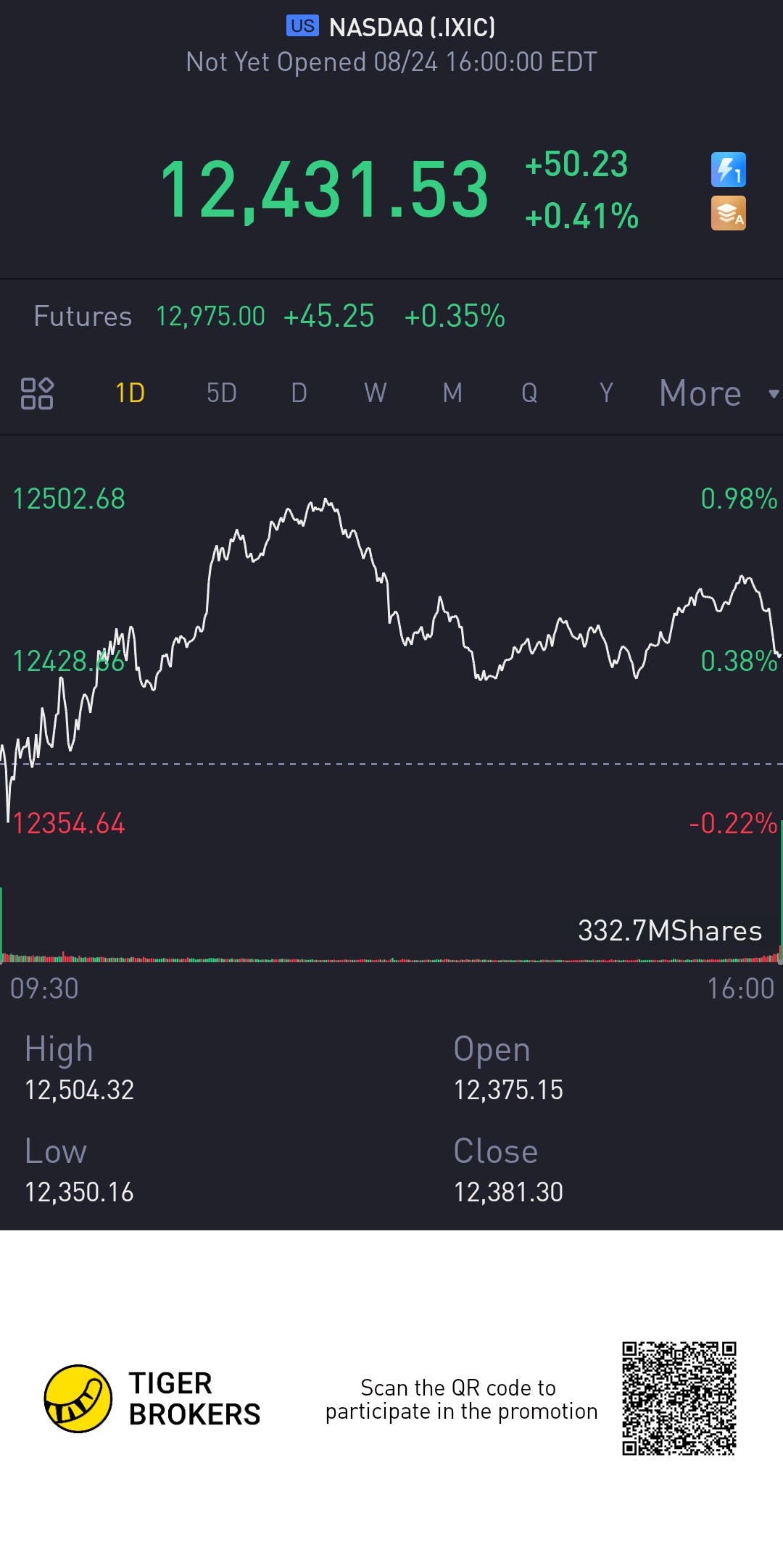Viewport: 783px width, 1568px height.
Task: Open the Futures 12,975.00 quote row
Action: click(268, 317)
